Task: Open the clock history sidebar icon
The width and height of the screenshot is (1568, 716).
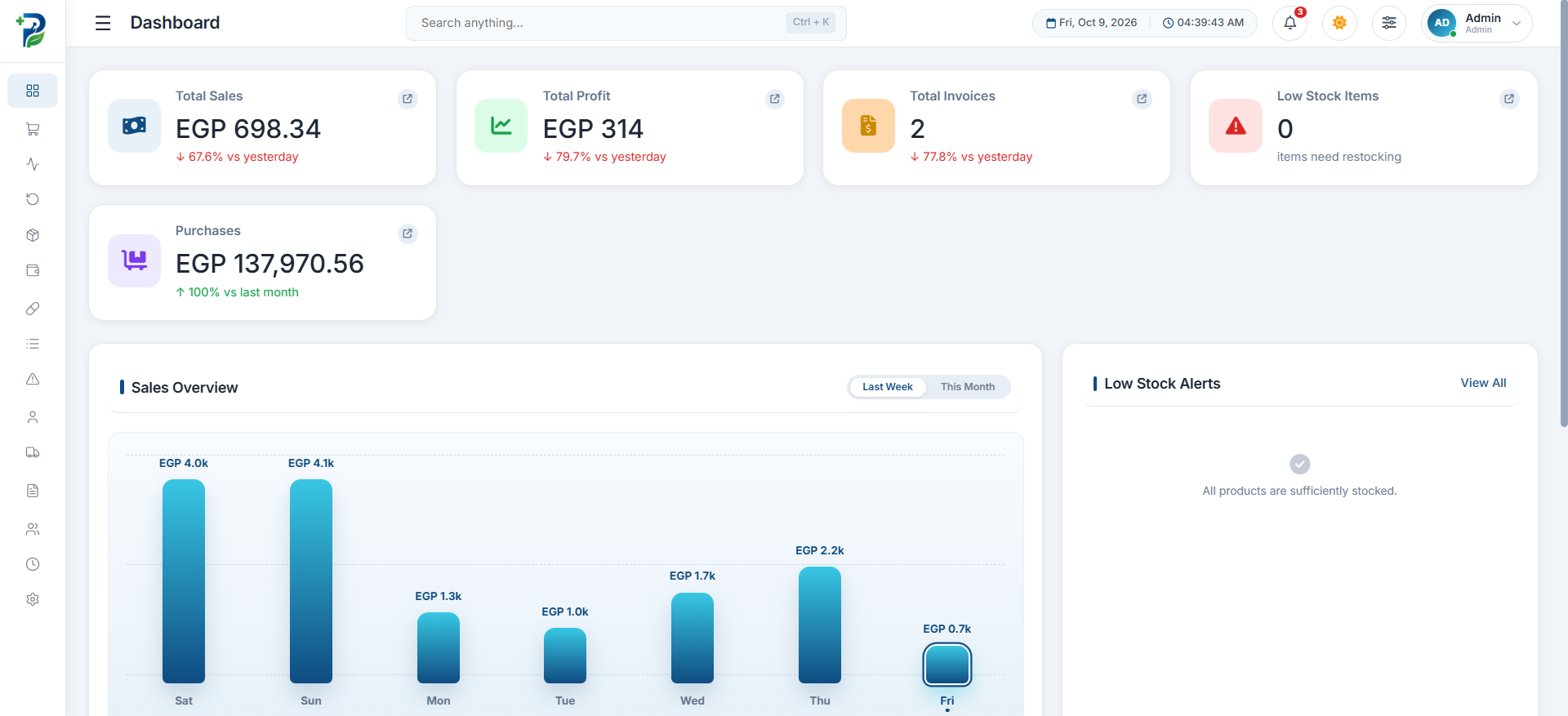Action: (x=33, y=564)
